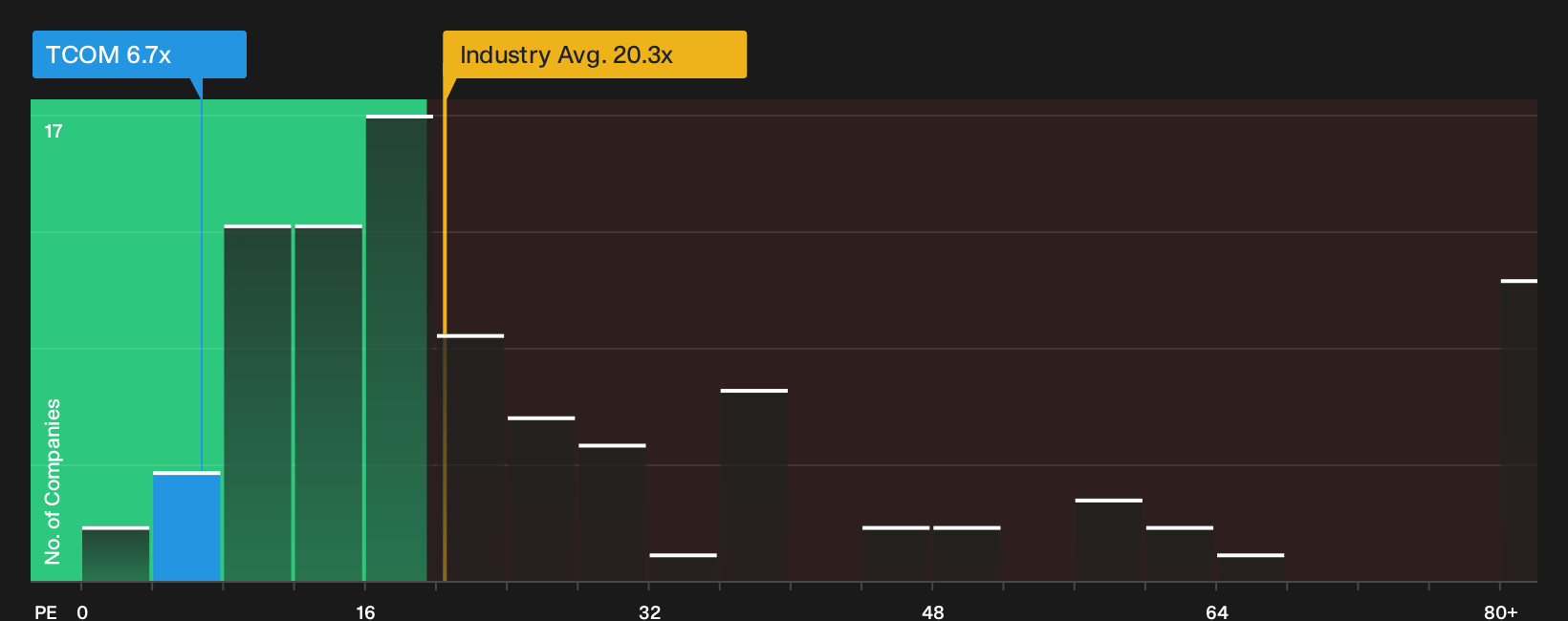Click the y-axis value 17

pyautogui.click(x=54, y=131)
